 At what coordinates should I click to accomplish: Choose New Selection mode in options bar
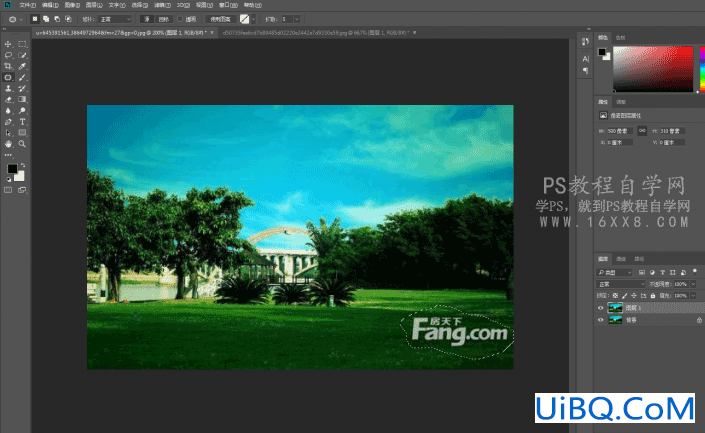(x=35, y=19)
